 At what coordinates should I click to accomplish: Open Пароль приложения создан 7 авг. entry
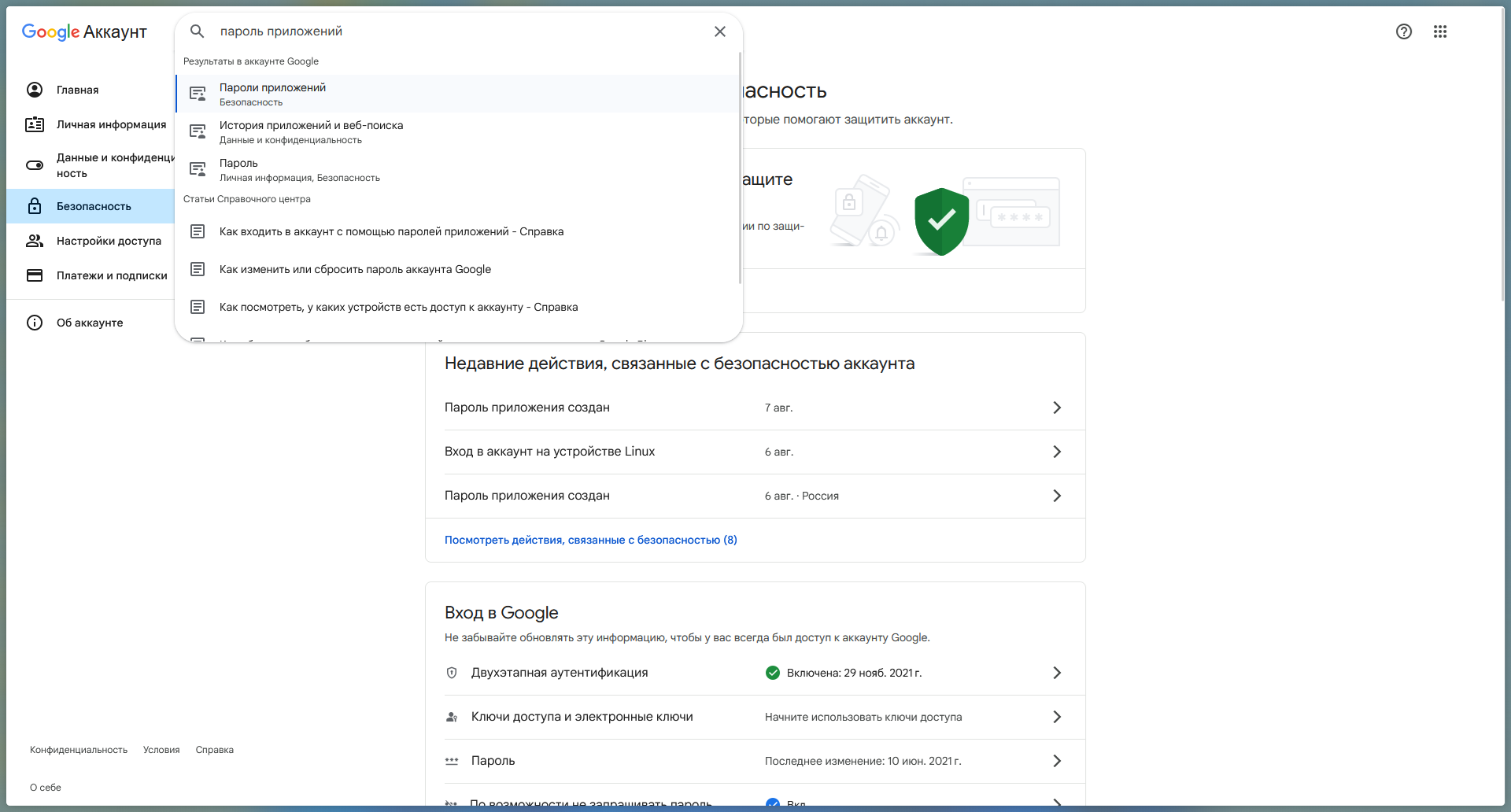pyautogui.click(x=755, y=408)
